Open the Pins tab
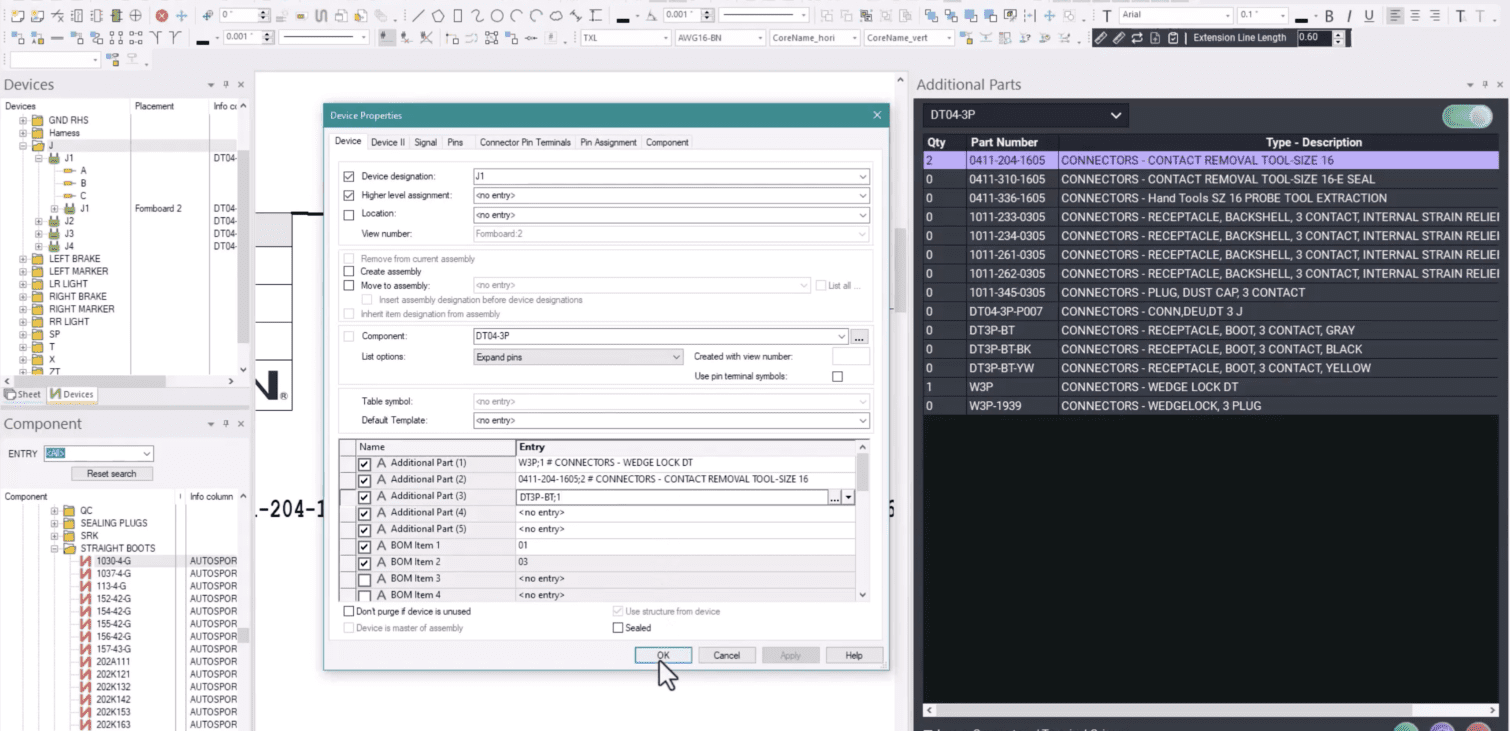1510x731 pixels. pos(455,142)
